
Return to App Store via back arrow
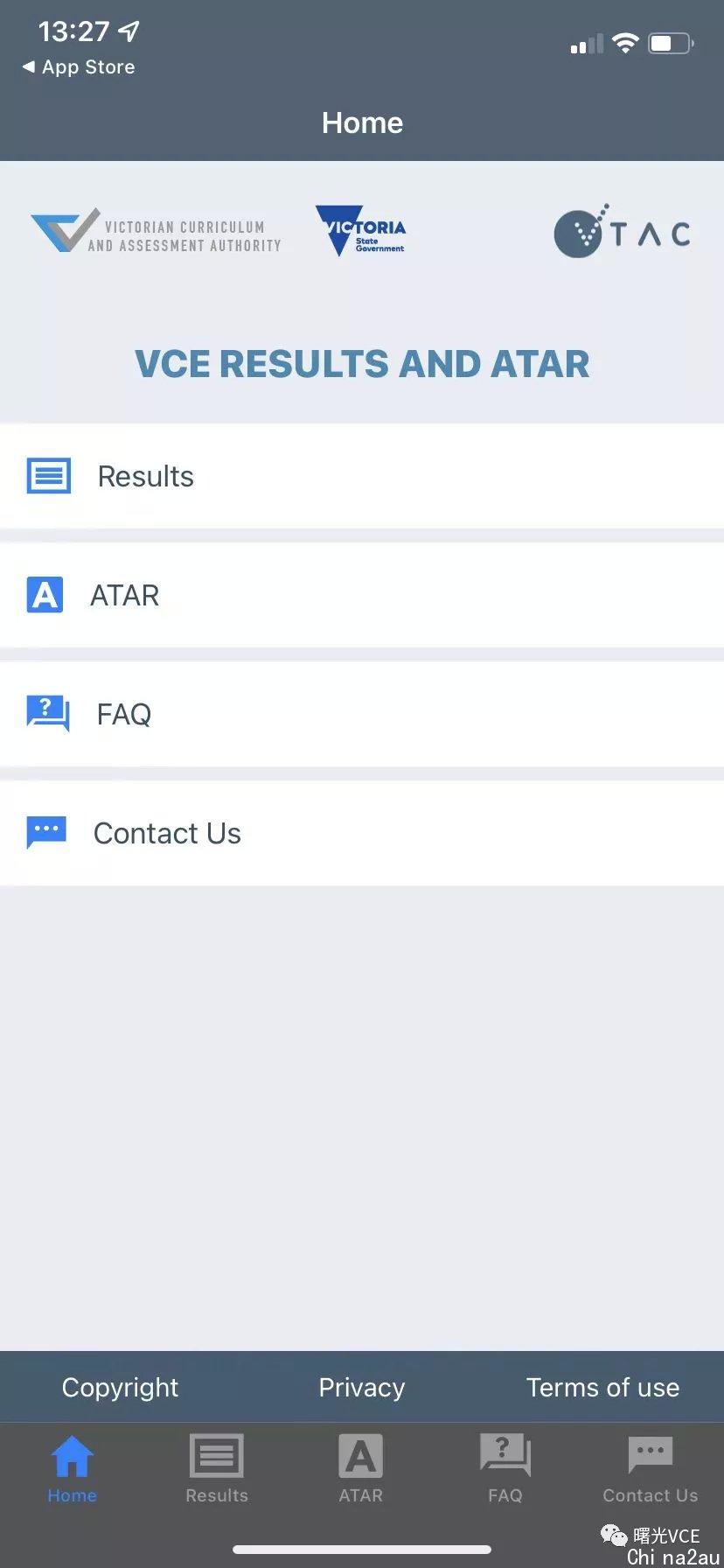click(79, 66)
